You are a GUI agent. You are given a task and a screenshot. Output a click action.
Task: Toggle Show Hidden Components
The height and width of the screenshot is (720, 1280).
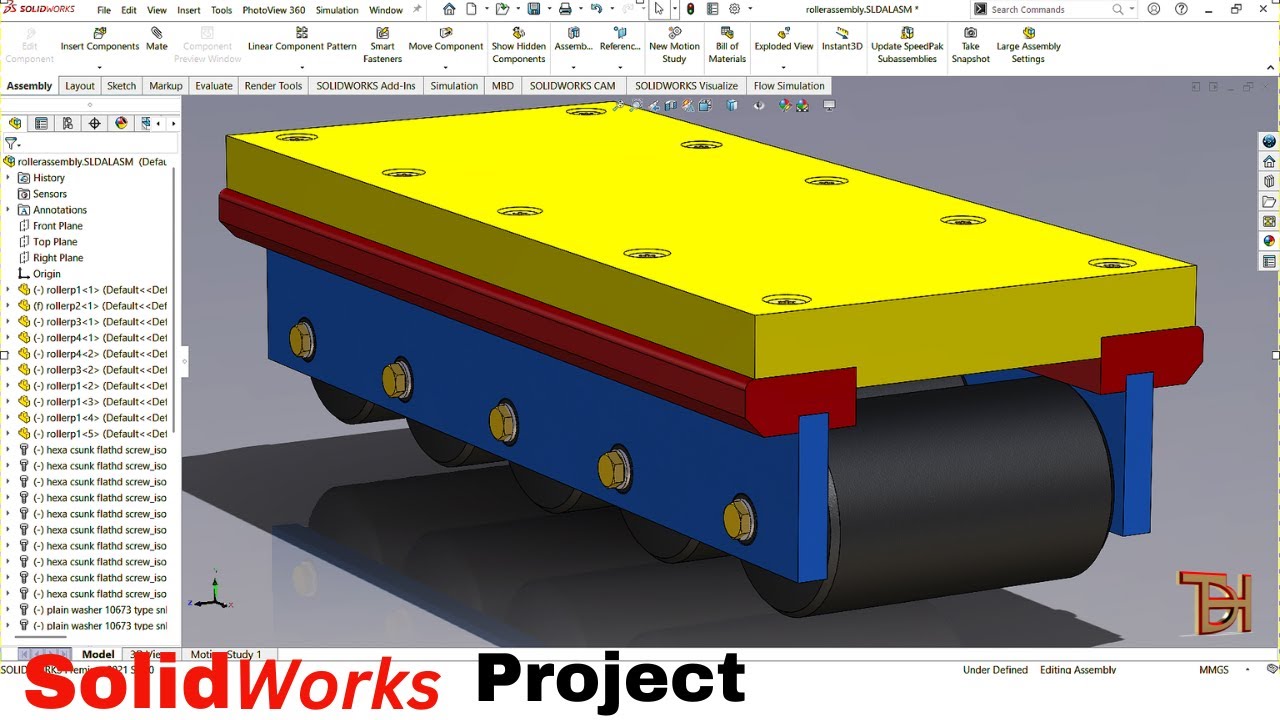point(518,46)
